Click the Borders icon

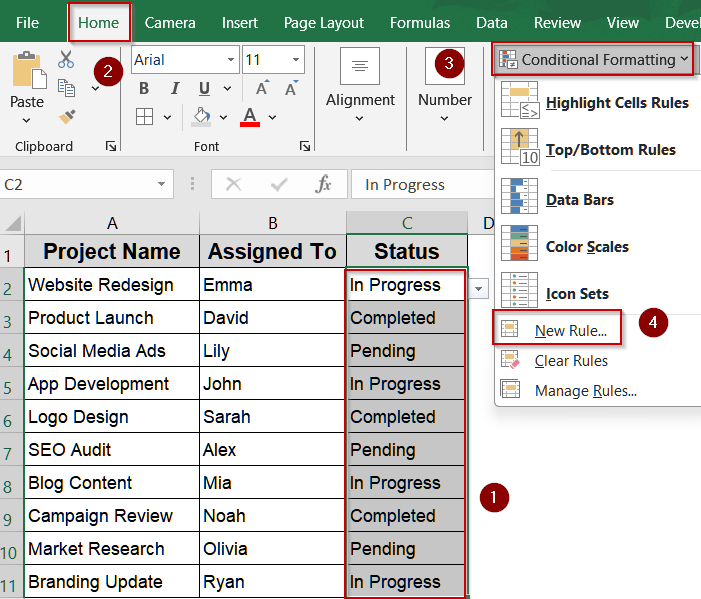(144, 117)
